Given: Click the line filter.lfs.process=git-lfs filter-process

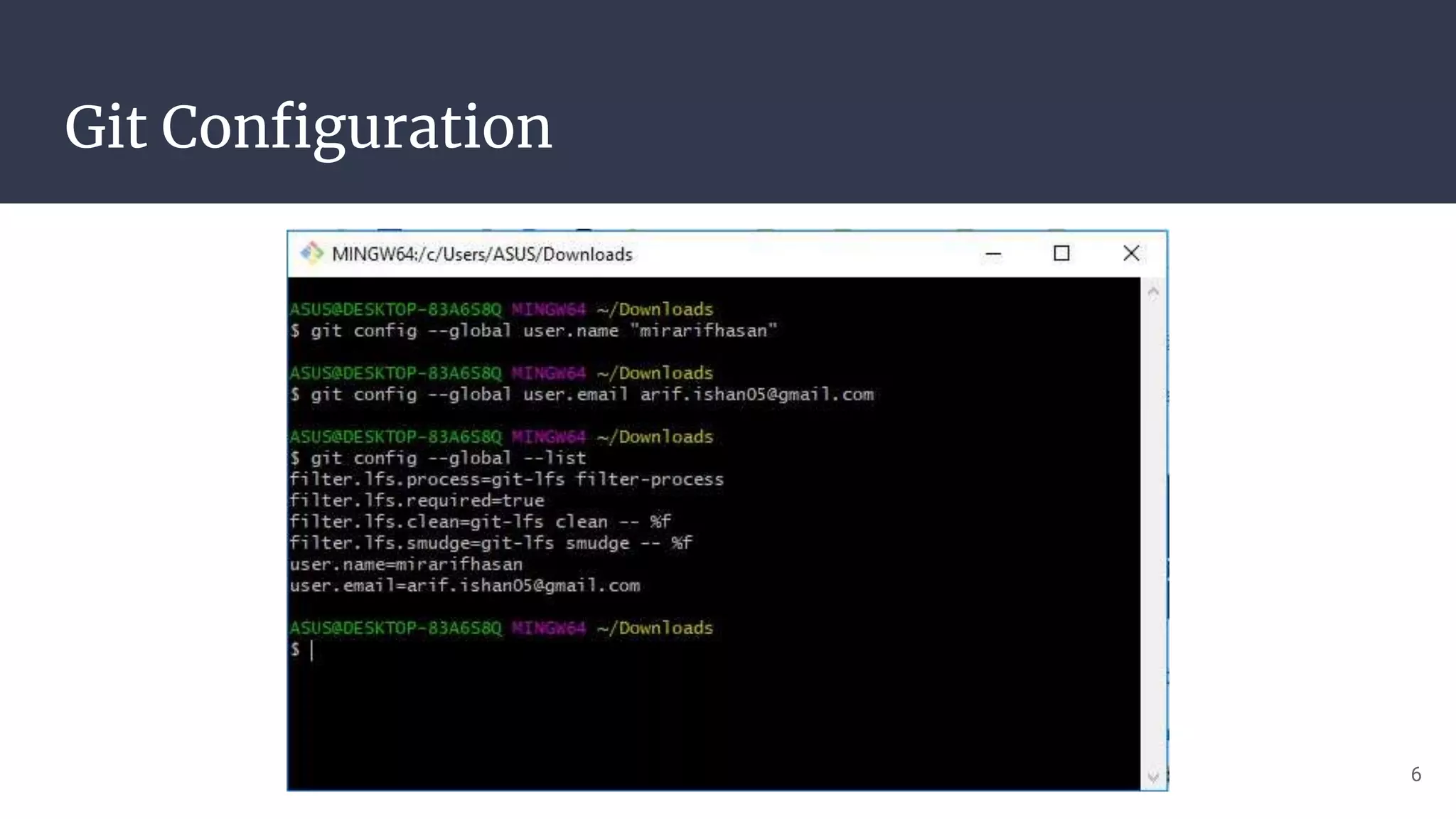Looking at the screenshot, I should pyautogui.click(x=507, y=479).
